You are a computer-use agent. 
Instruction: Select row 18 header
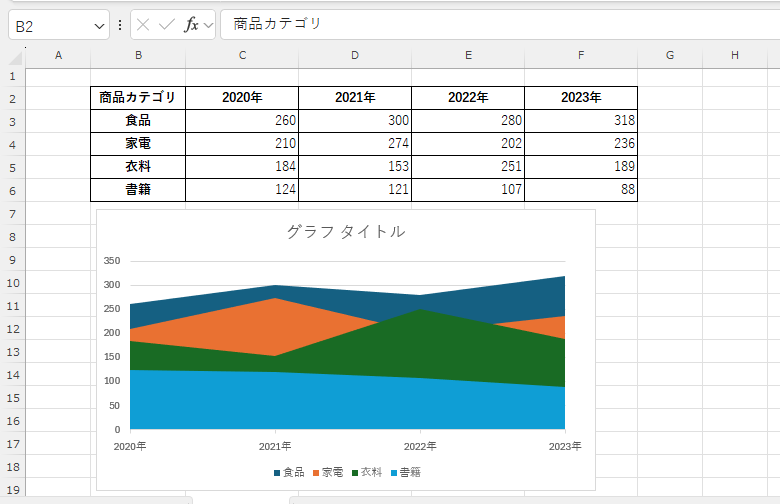tap(12, 467)
